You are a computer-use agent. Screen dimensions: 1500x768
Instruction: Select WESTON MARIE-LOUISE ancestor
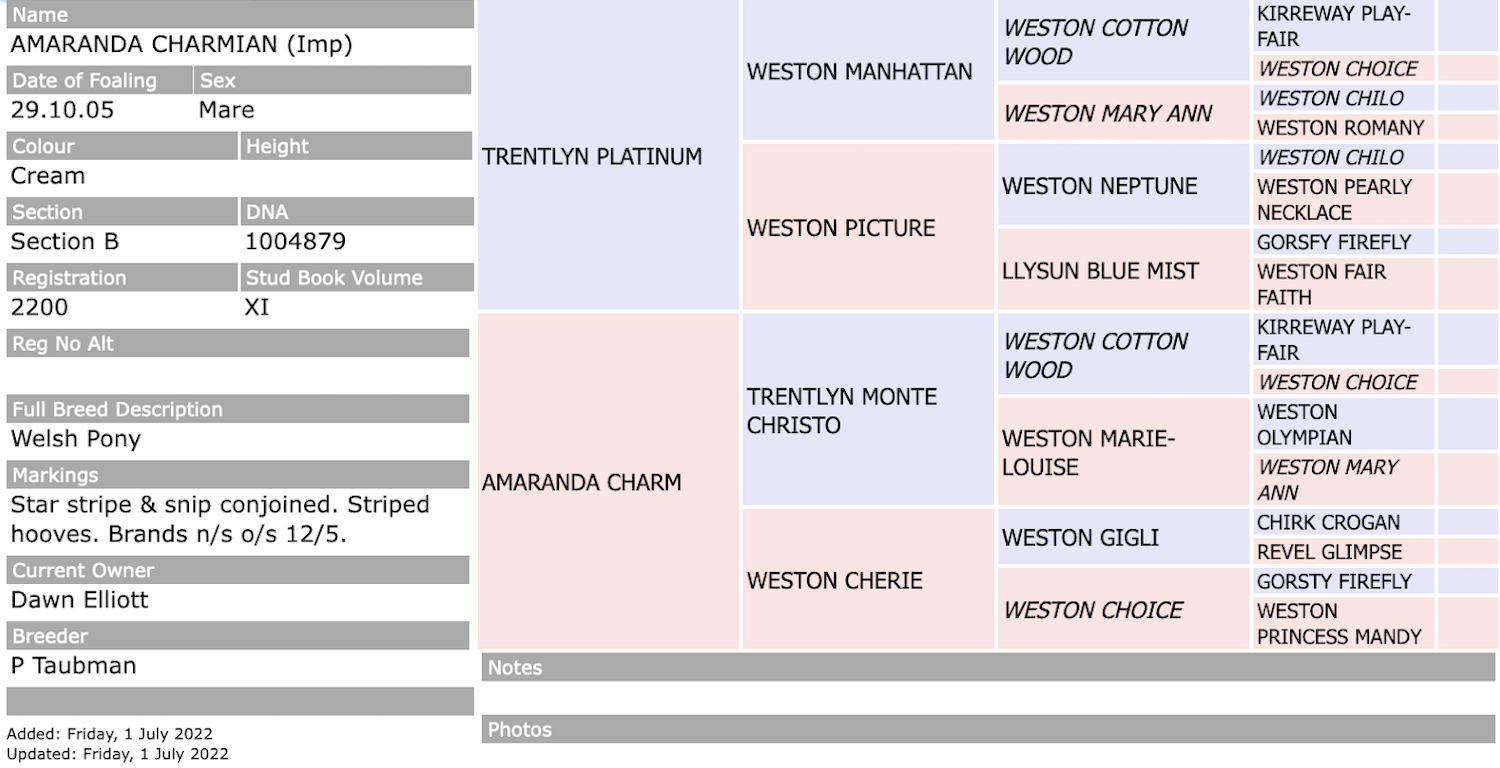tap(1088, 452)
